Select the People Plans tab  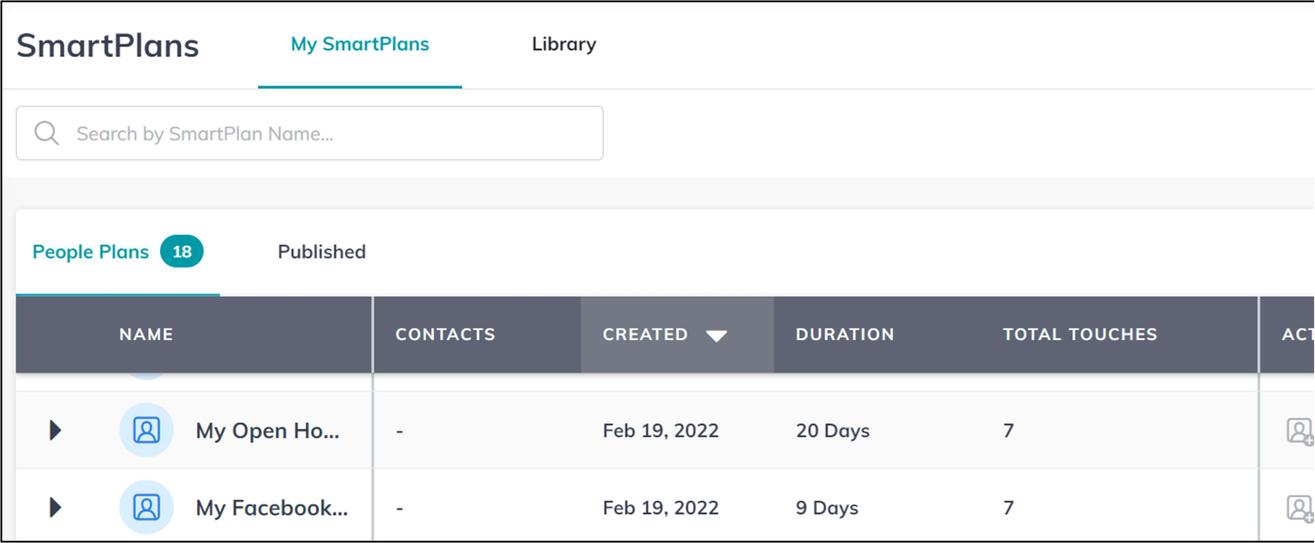(90, 252)
